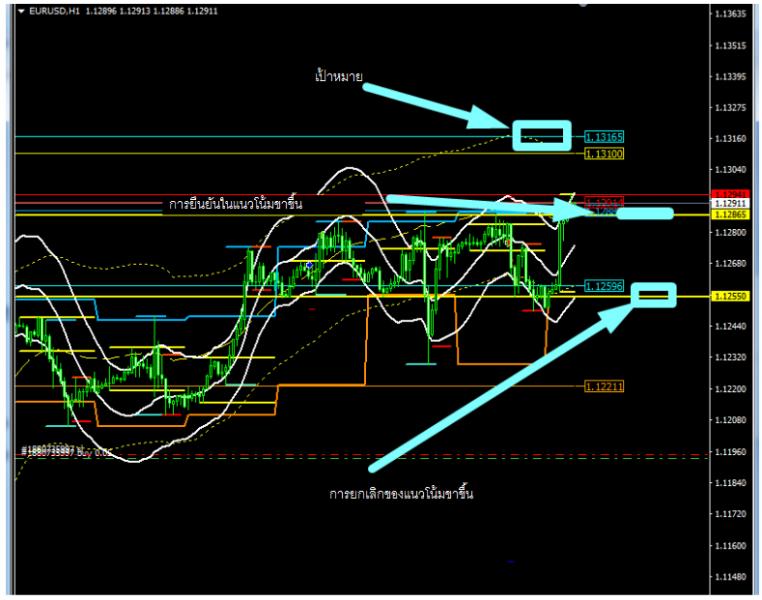This screenshot has height=600, width=762.
Task: Click 1.13395 on the price scale
Action: pyautogui.click(x=730, y=77)
